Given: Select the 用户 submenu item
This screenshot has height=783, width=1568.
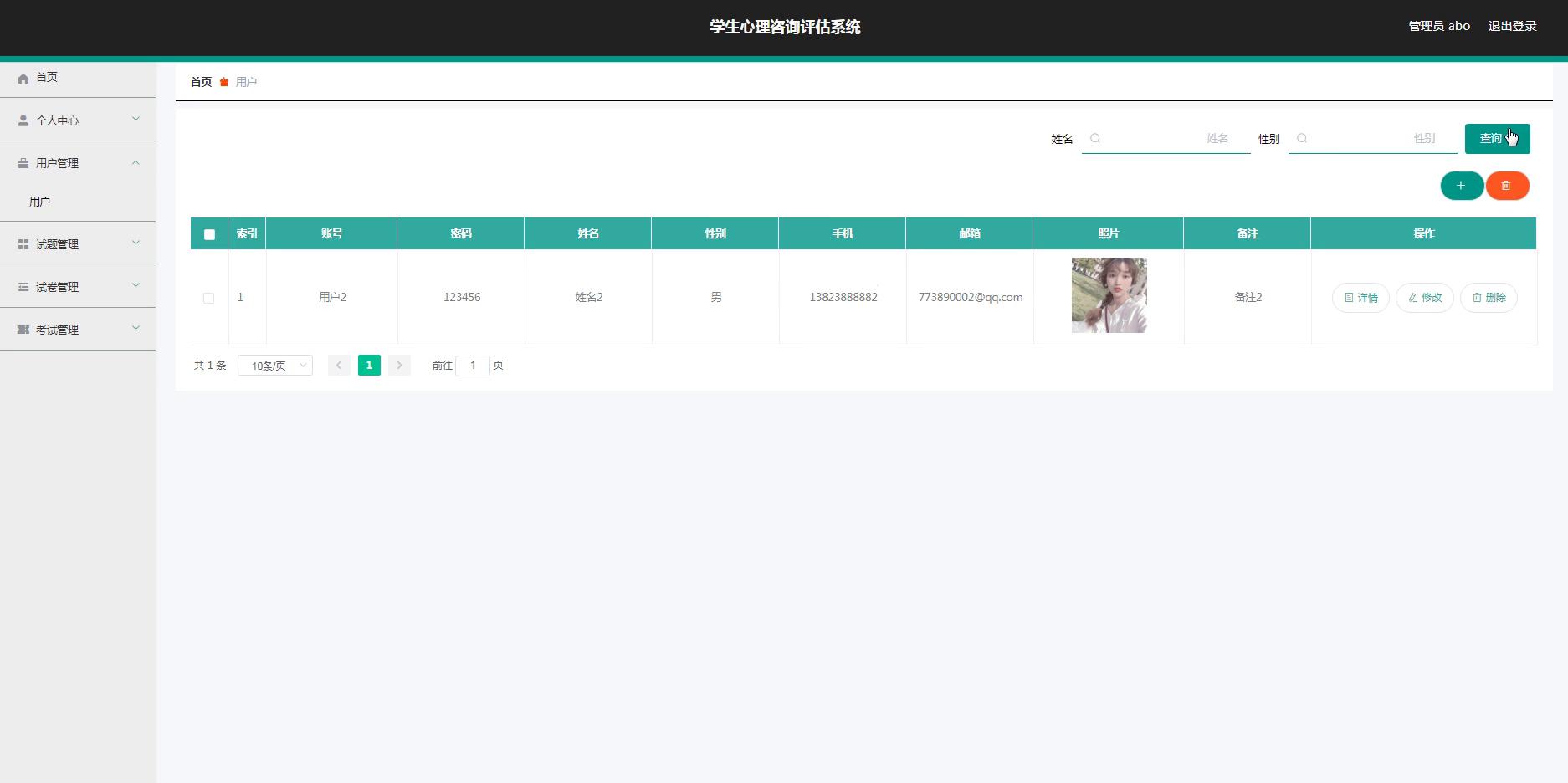Looking at the screenshot, I should click(40, 202).
